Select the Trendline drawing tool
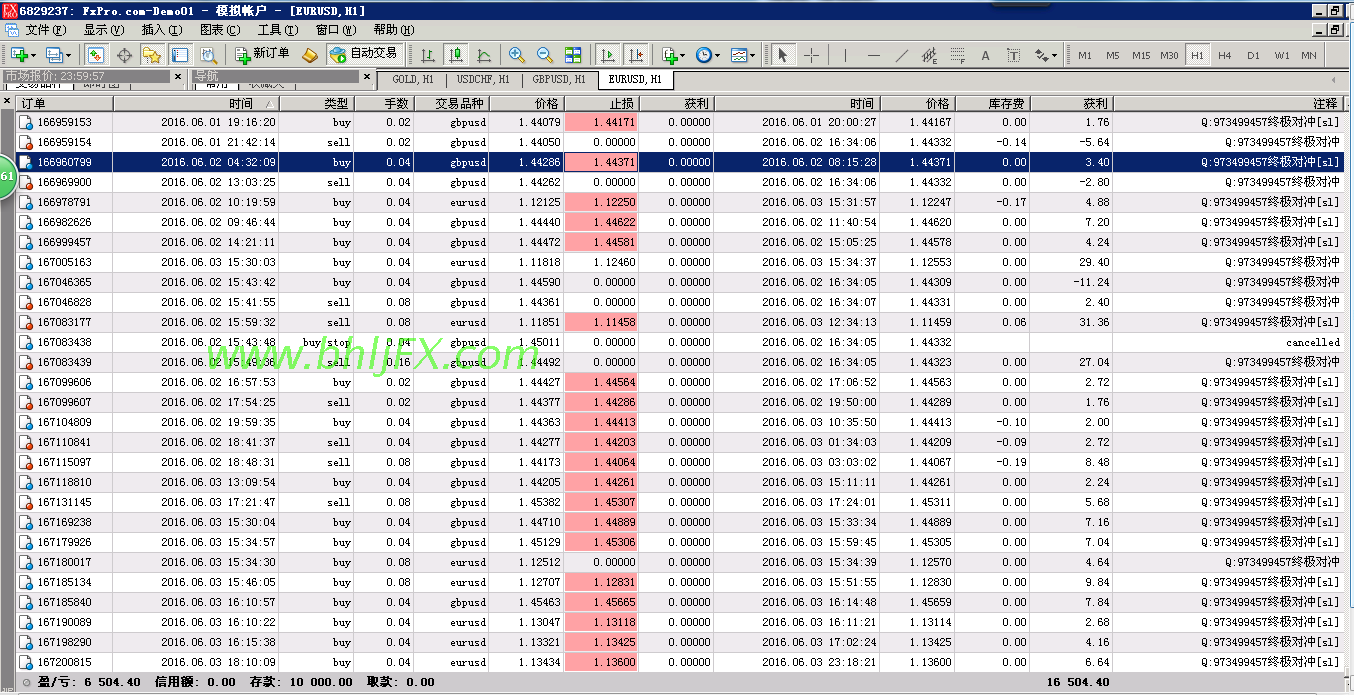The width and height of the screenshot is (1354, 695). [x=902, y=55]
